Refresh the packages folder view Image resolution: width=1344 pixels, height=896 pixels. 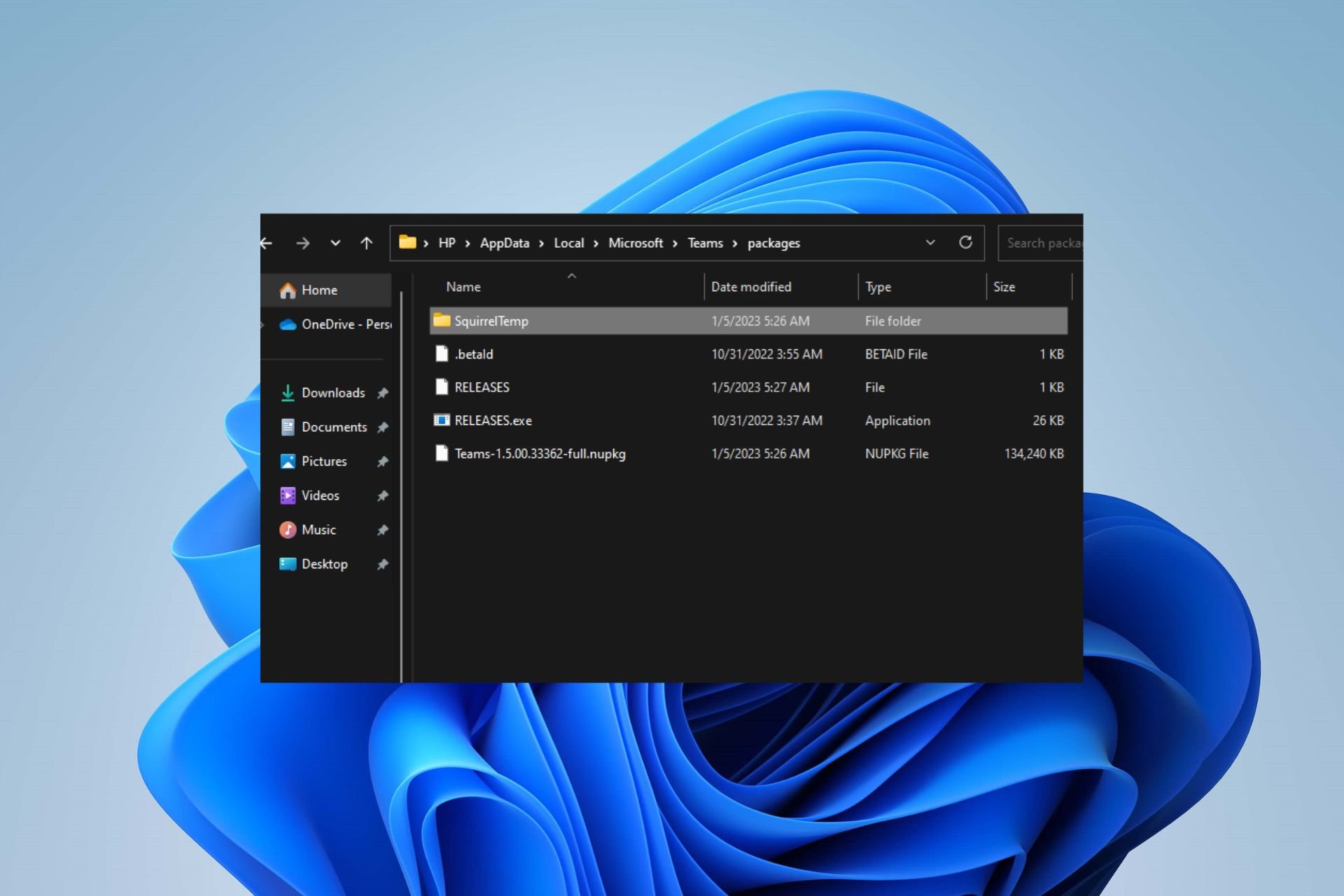click(x=965, y=242)
